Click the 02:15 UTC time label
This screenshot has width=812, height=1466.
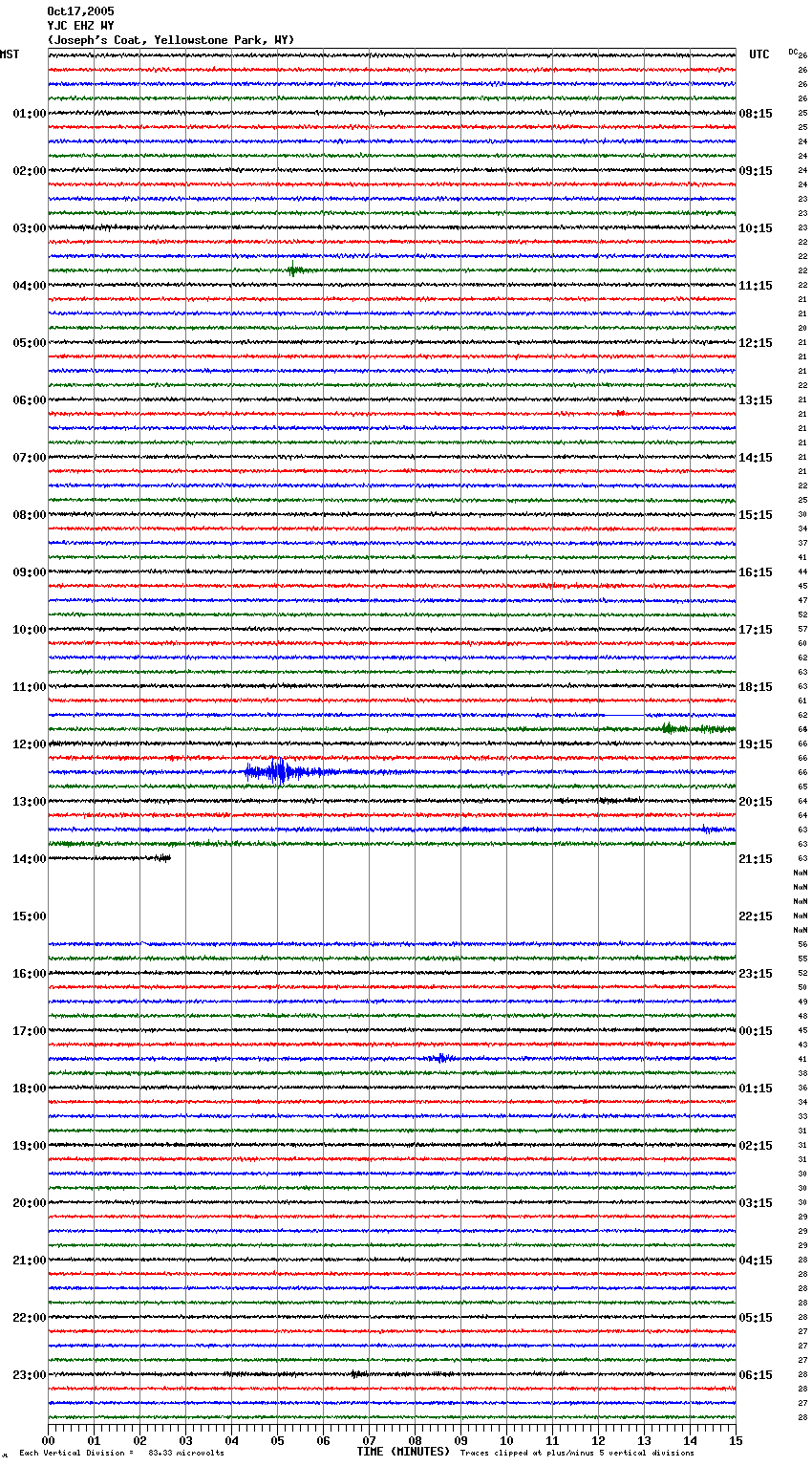tap(756, 1146)
